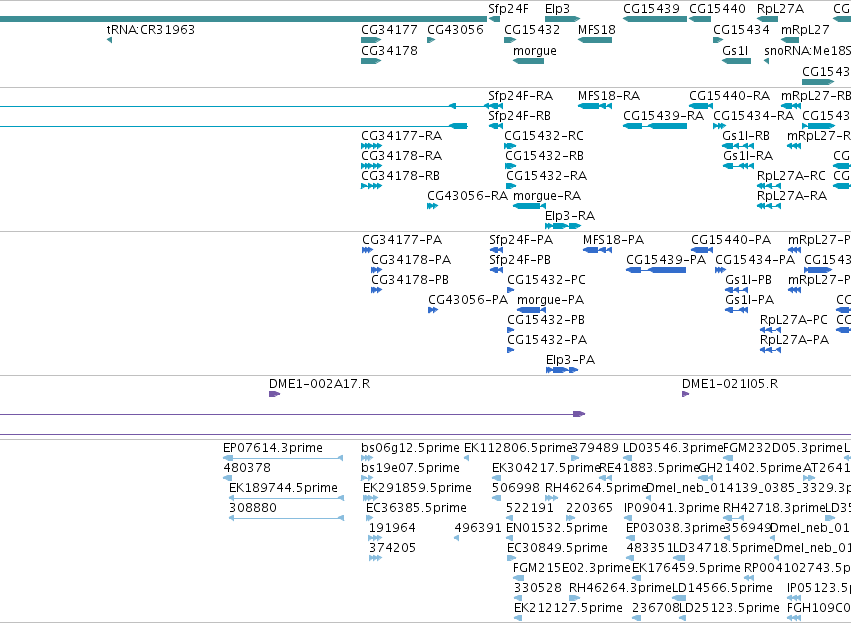The height and width of the screenshot is (623, 851).
Task: Select the bs19e07.5prime EST label
Action: click(410, 468)
